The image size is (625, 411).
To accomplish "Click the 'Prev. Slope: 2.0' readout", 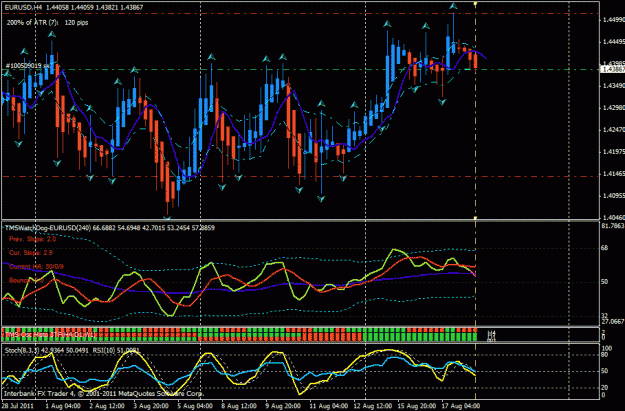I will [x=33, y=239].
